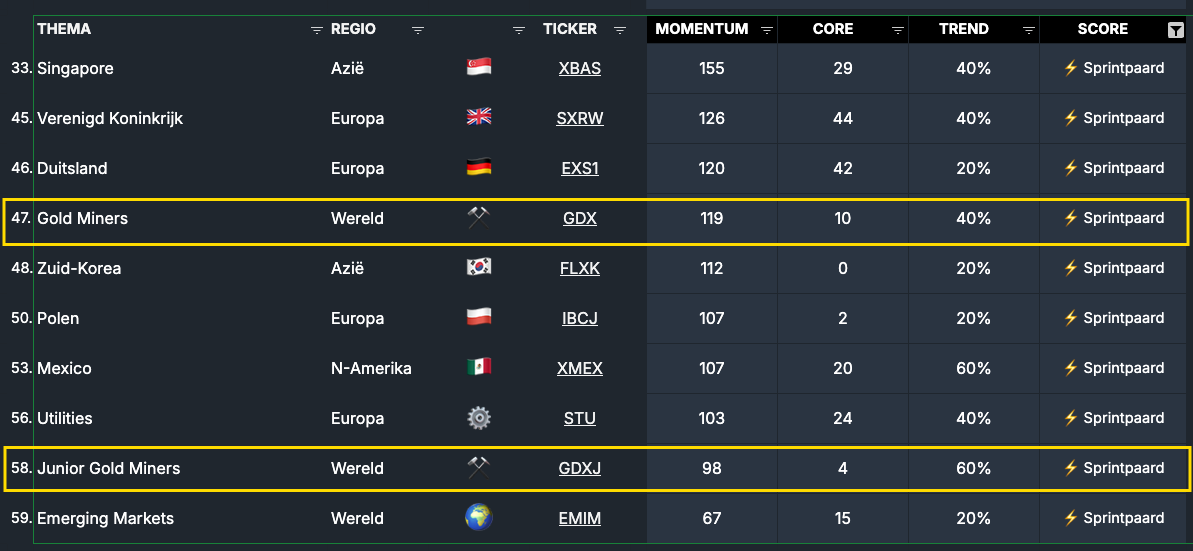This screenshot has height=551, width=1193.
Task: Click the CORE column header label
Action: 833,29
